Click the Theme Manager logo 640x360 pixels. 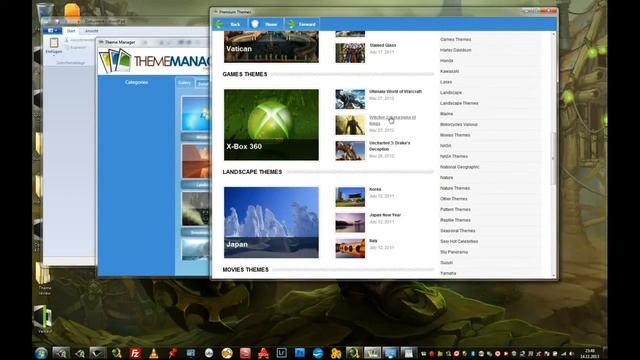point(154,60)
